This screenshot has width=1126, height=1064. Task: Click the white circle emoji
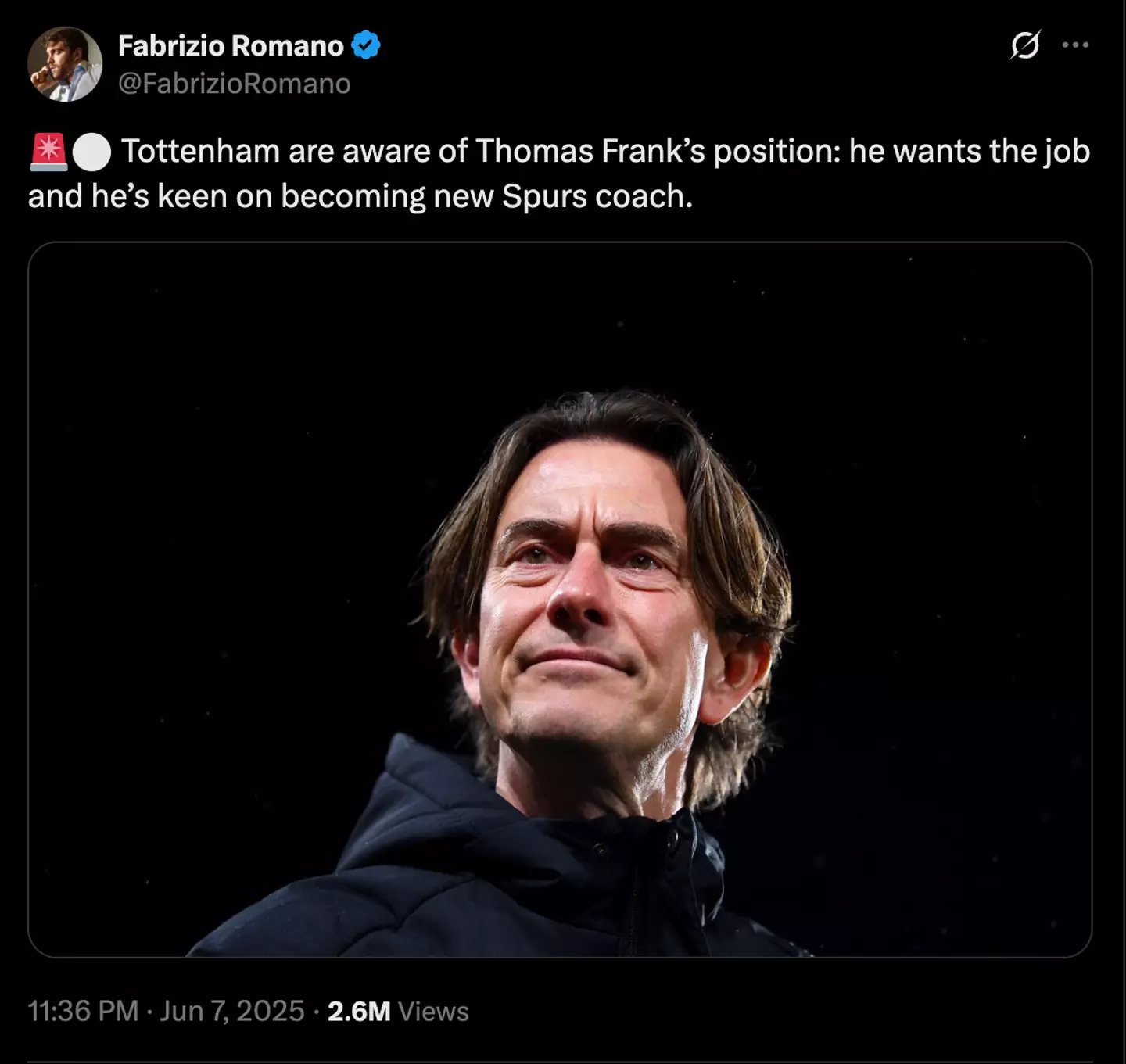coord(91,152)
